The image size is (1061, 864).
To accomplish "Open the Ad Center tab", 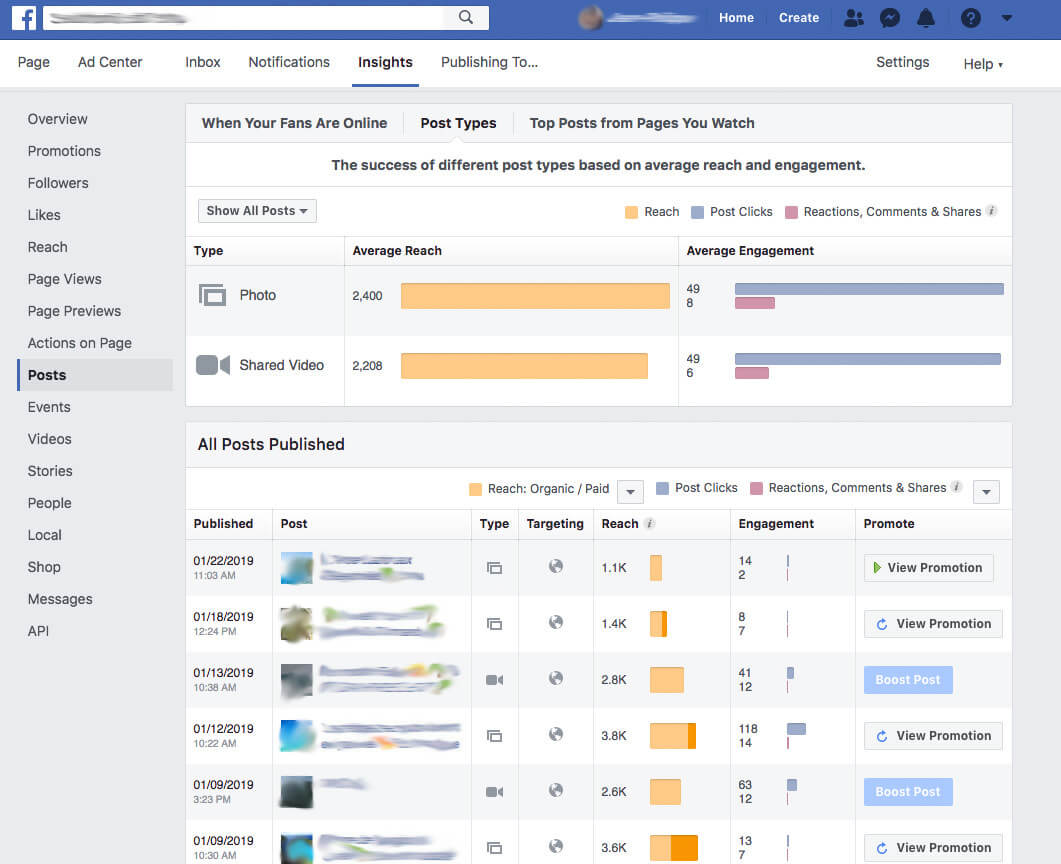I will pos(110,62).
